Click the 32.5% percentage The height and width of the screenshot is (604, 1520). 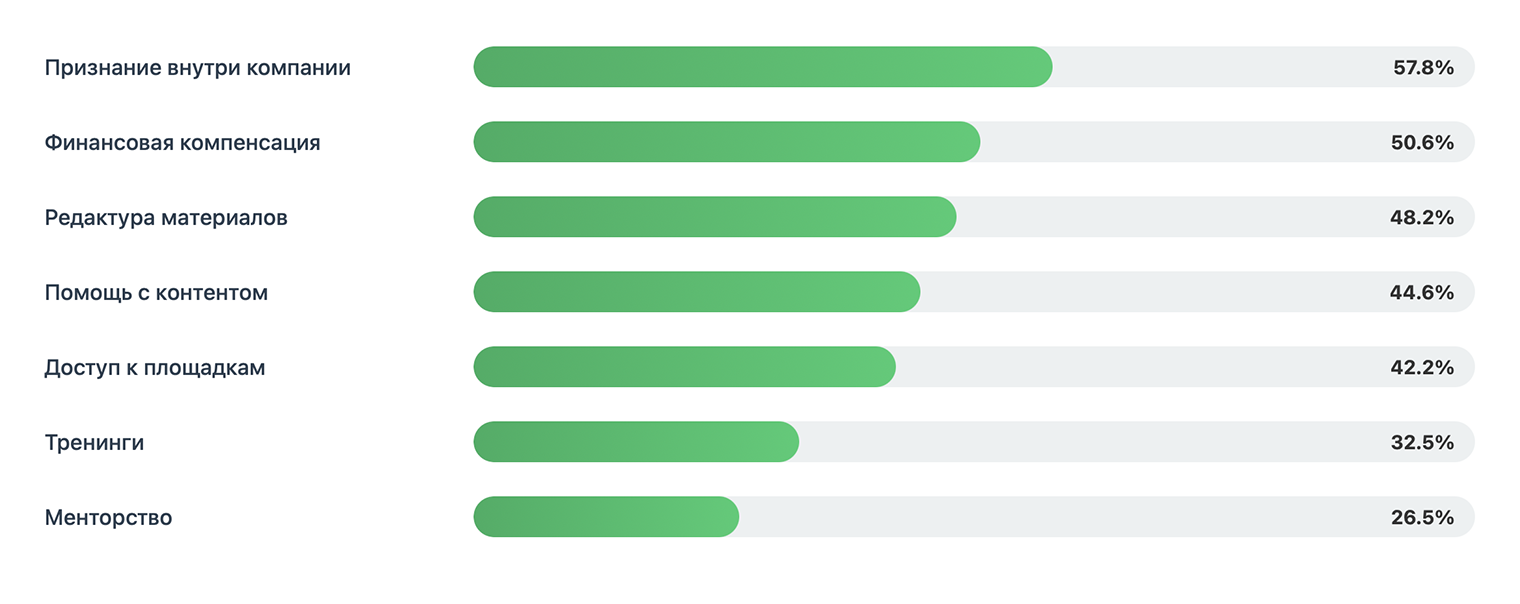[x=1422, y=442]
